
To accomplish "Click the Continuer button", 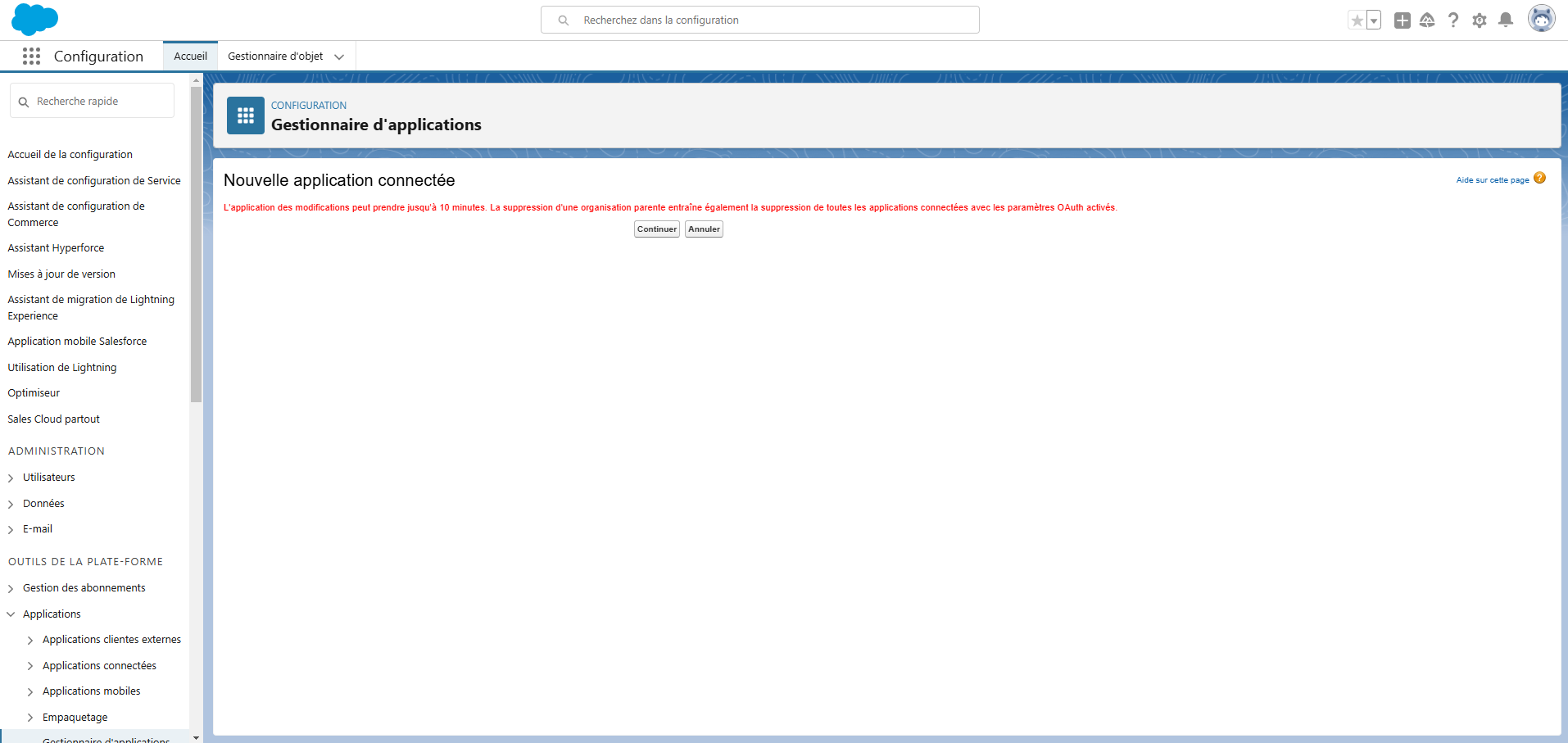I will (657, 229).
